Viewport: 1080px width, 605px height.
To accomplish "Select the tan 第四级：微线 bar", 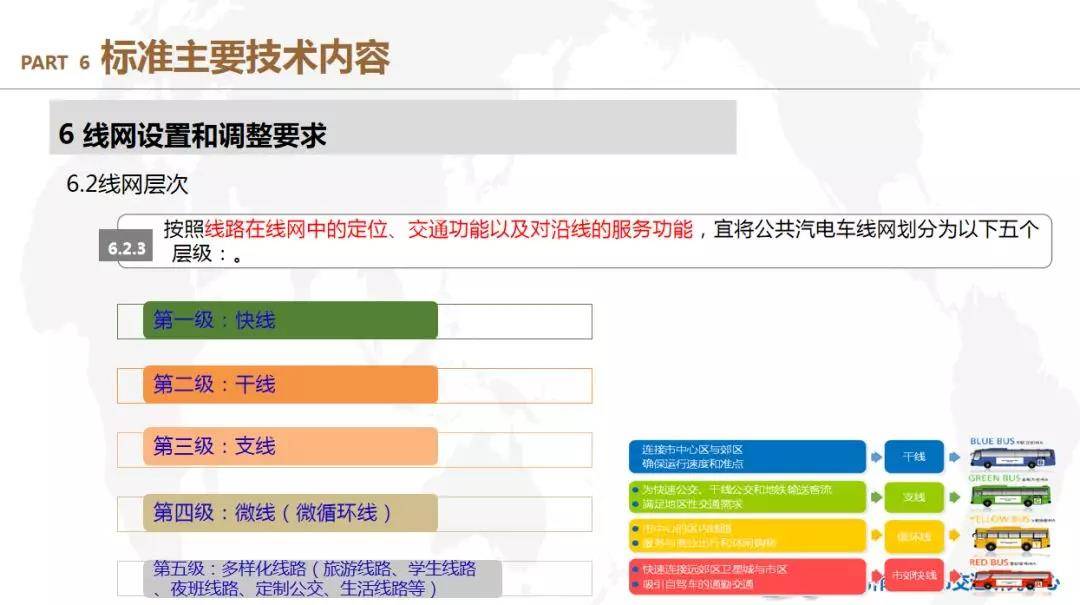I will [290, 513].
